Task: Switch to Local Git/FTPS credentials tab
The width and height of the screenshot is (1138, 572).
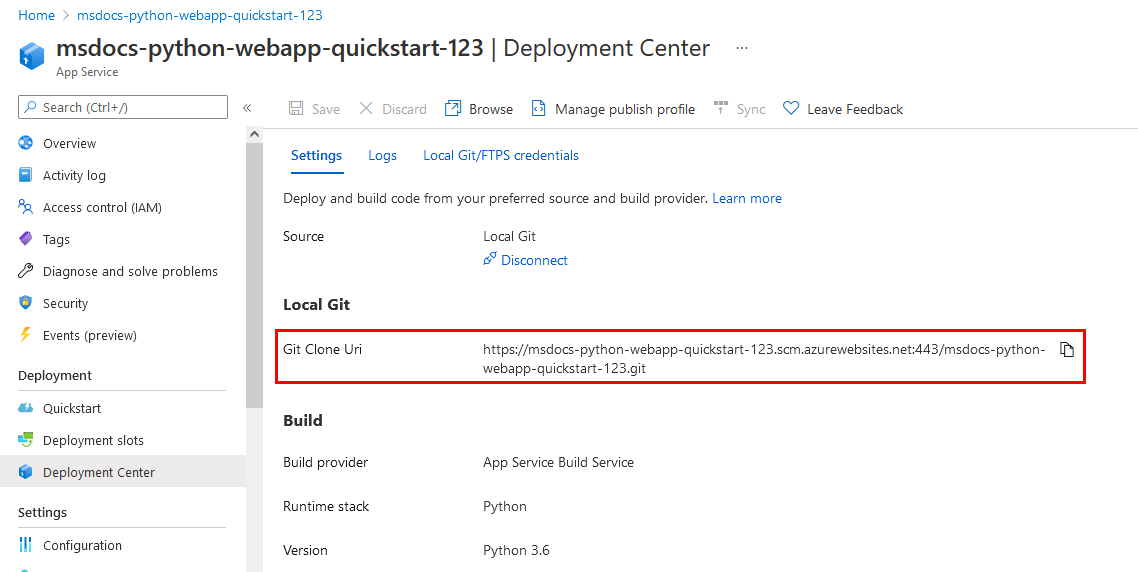Action: tap(500, 156)
